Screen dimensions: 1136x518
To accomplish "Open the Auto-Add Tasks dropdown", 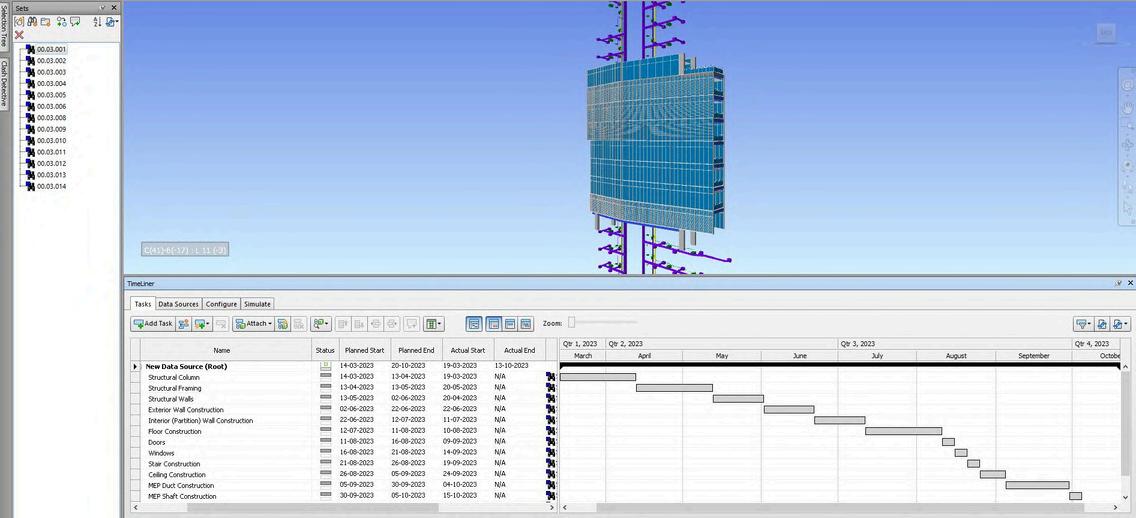I will (x=202, y=324).
